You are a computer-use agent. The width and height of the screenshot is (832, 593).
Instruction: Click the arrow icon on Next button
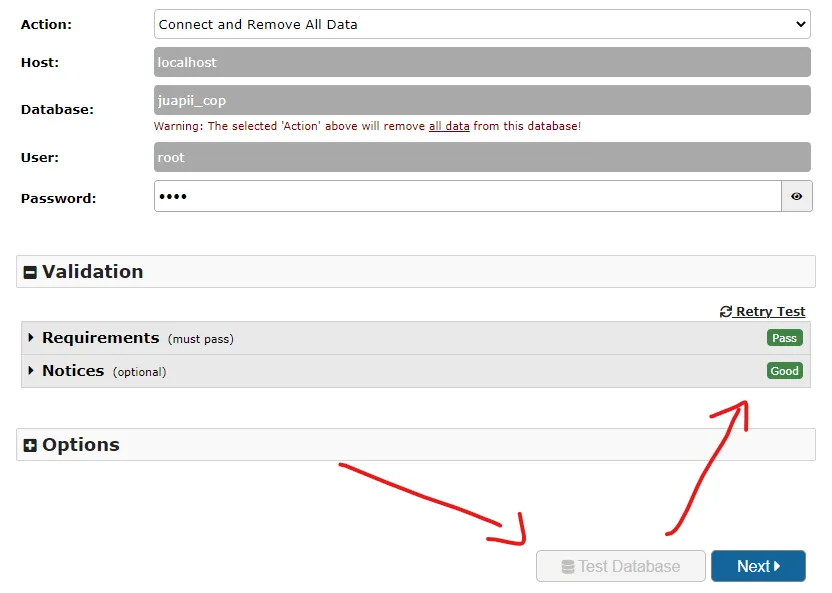777,566
